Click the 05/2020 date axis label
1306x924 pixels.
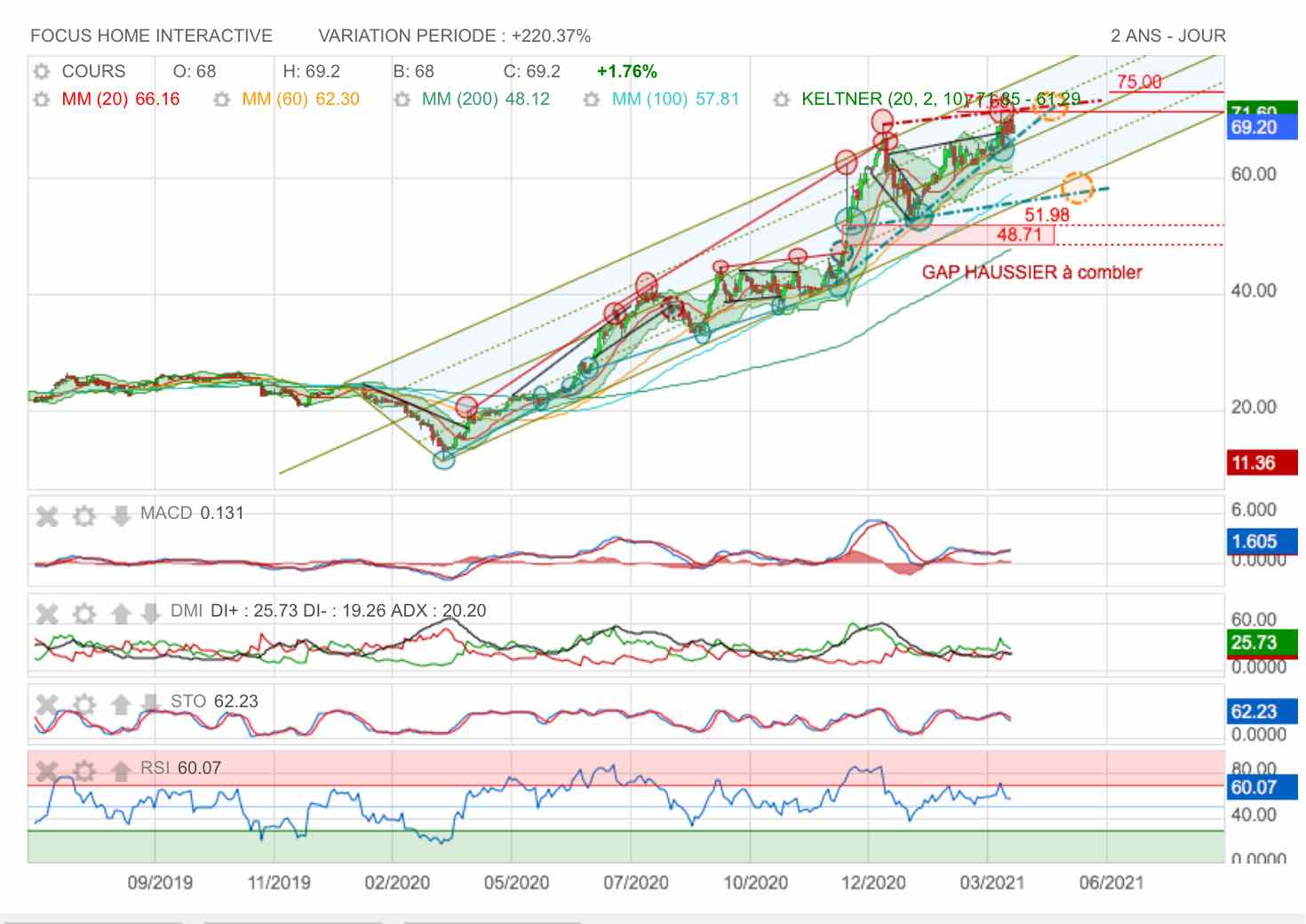(516, 883)
